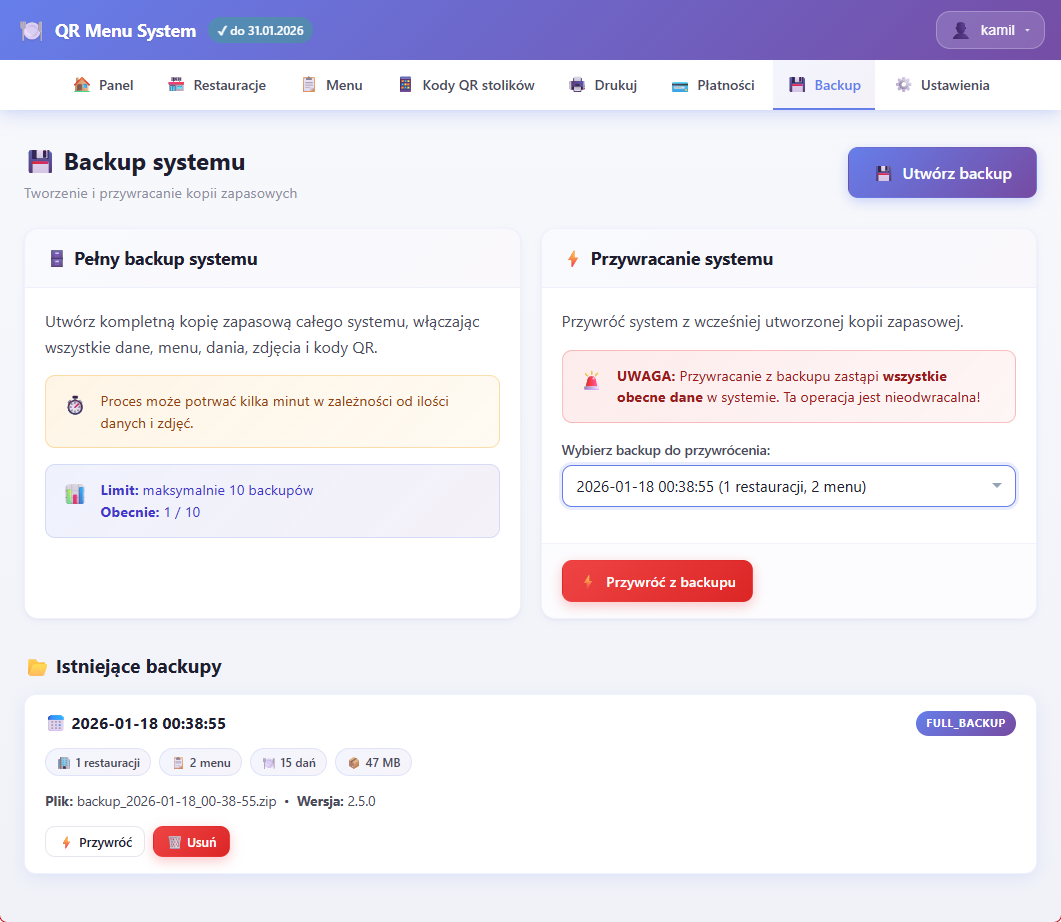Screen dimensions: 1061x922
Task: Click the FULL_BACKUP badge
Action: point(965,723)
